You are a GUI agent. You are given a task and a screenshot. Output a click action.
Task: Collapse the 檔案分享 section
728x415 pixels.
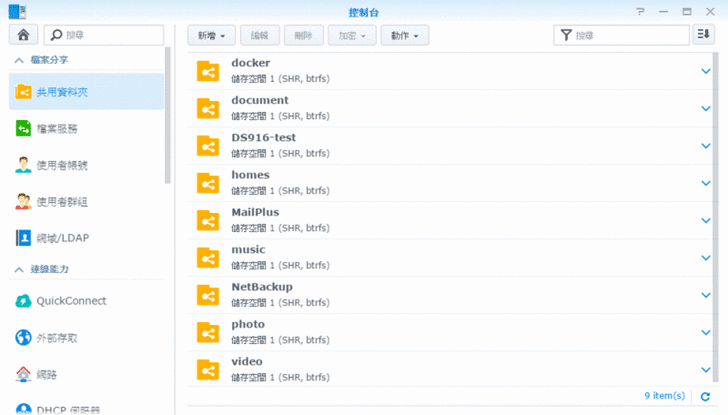click(19, 60)
